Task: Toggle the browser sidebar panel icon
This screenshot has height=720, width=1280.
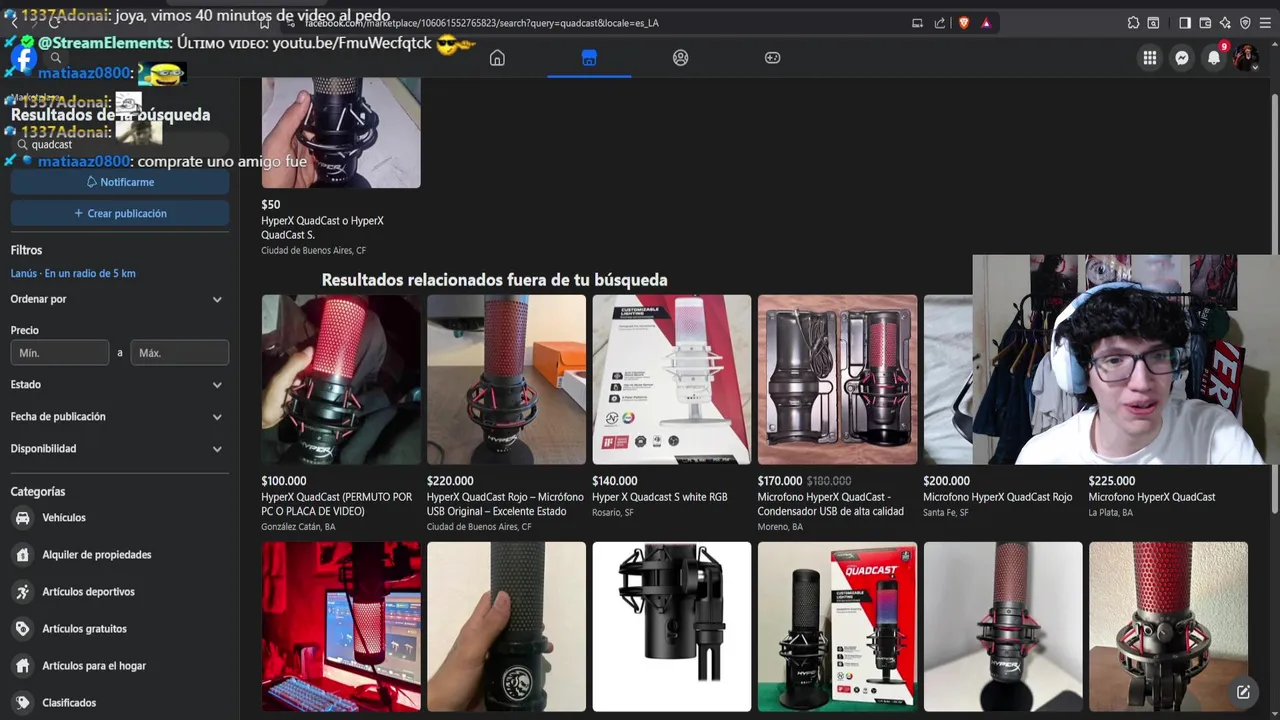Action: 1185,23
